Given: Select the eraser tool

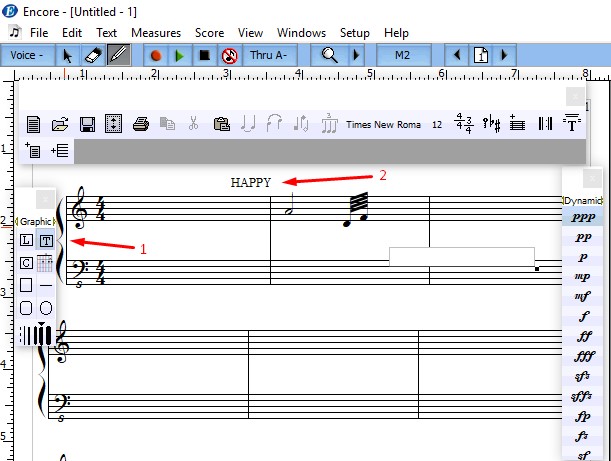Looking at the screenshot, I should [x=93, y=55].
